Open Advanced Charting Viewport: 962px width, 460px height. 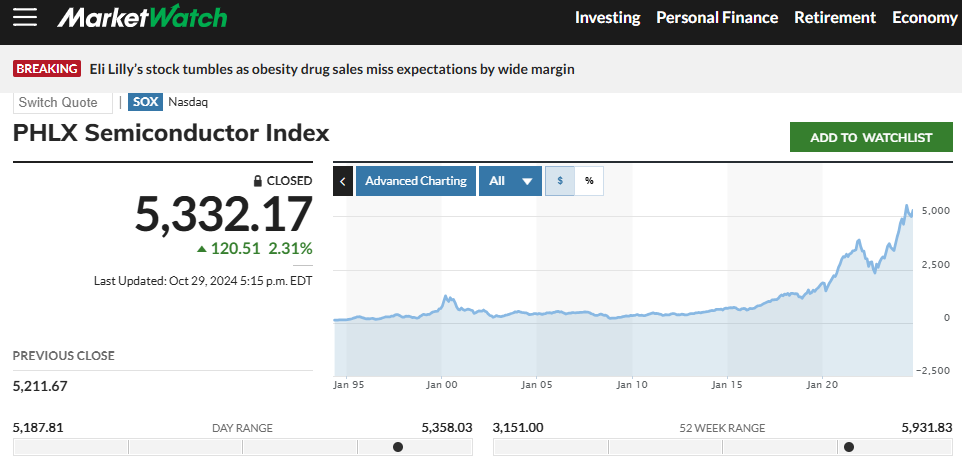pos(415,181)
